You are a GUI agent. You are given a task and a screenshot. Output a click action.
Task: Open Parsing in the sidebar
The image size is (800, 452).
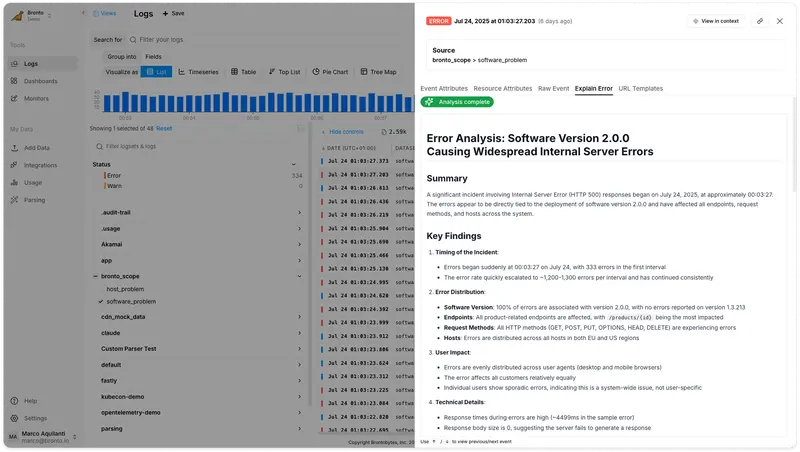pyautogui.click(x=42, y=200)
